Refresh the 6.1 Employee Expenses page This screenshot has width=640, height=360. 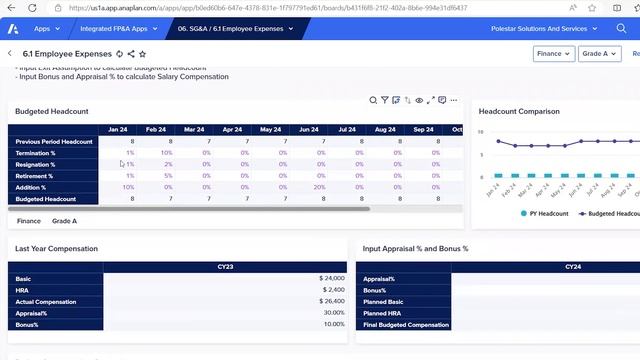pyautogui.click(x=120, y=54)
